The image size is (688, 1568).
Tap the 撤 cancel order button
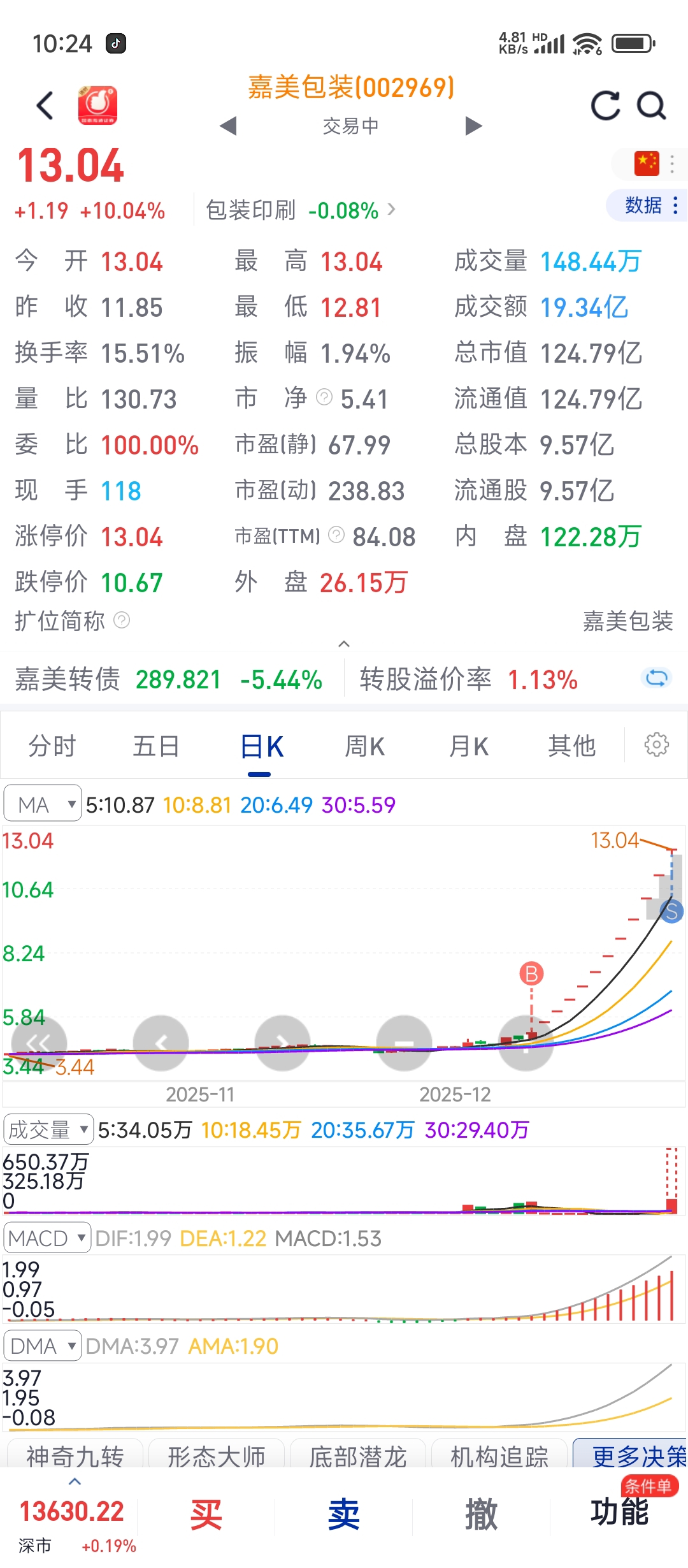(x=482, y=1514)
